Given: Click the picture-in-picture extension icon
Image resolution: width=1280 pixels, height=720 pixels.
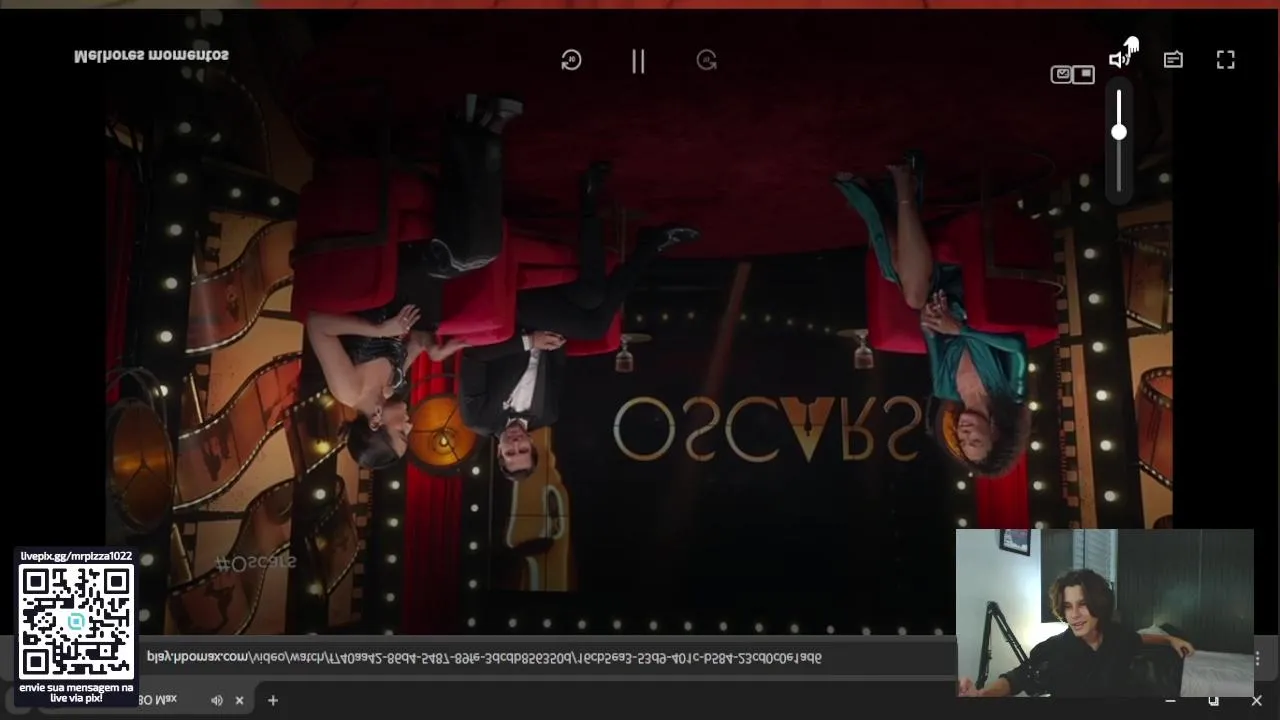Looking at the screenshot, I should click(x=1084, y=74).
